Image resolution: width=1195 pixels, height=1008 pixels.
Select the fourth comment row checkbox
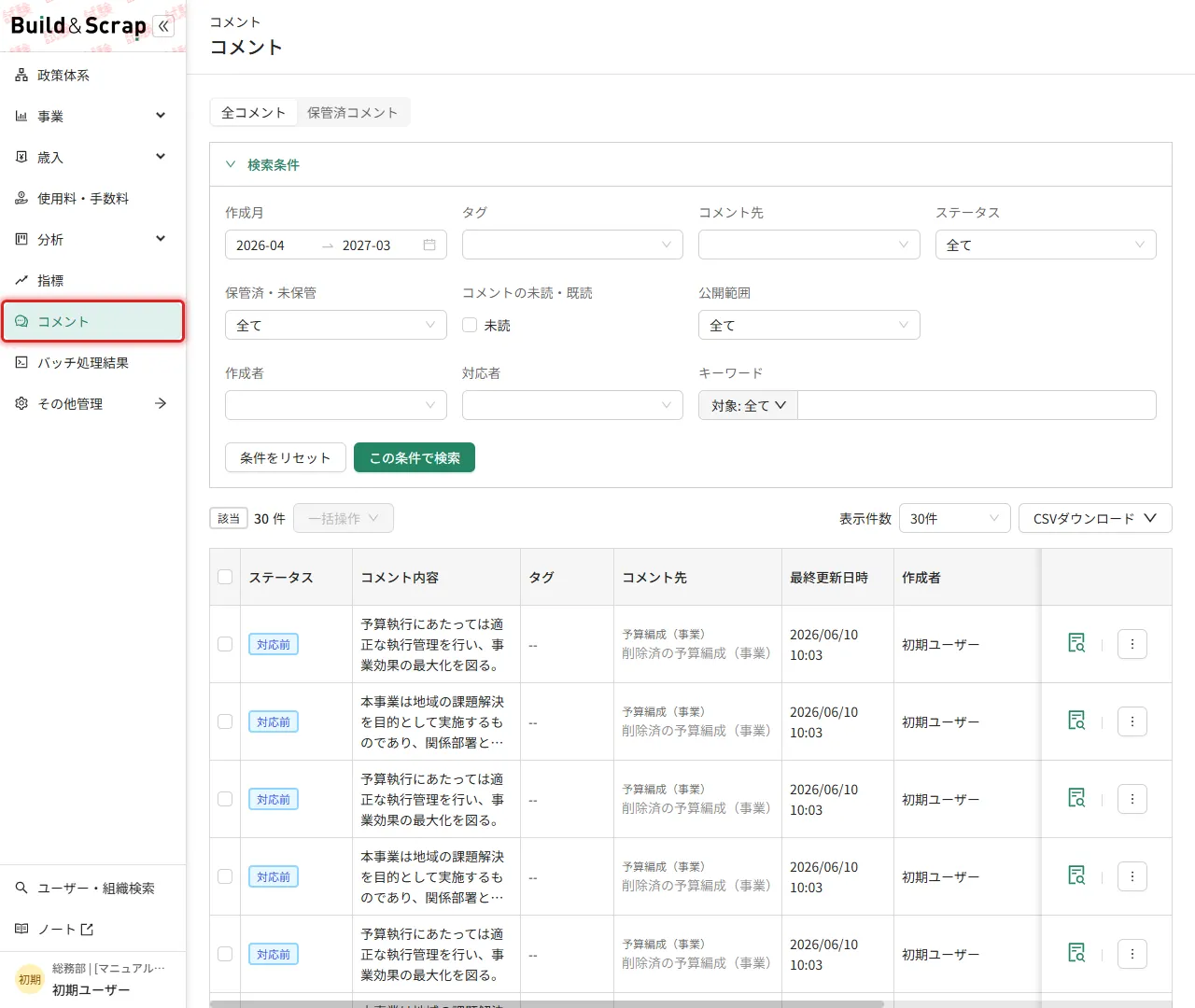click(x=225, y=876)
